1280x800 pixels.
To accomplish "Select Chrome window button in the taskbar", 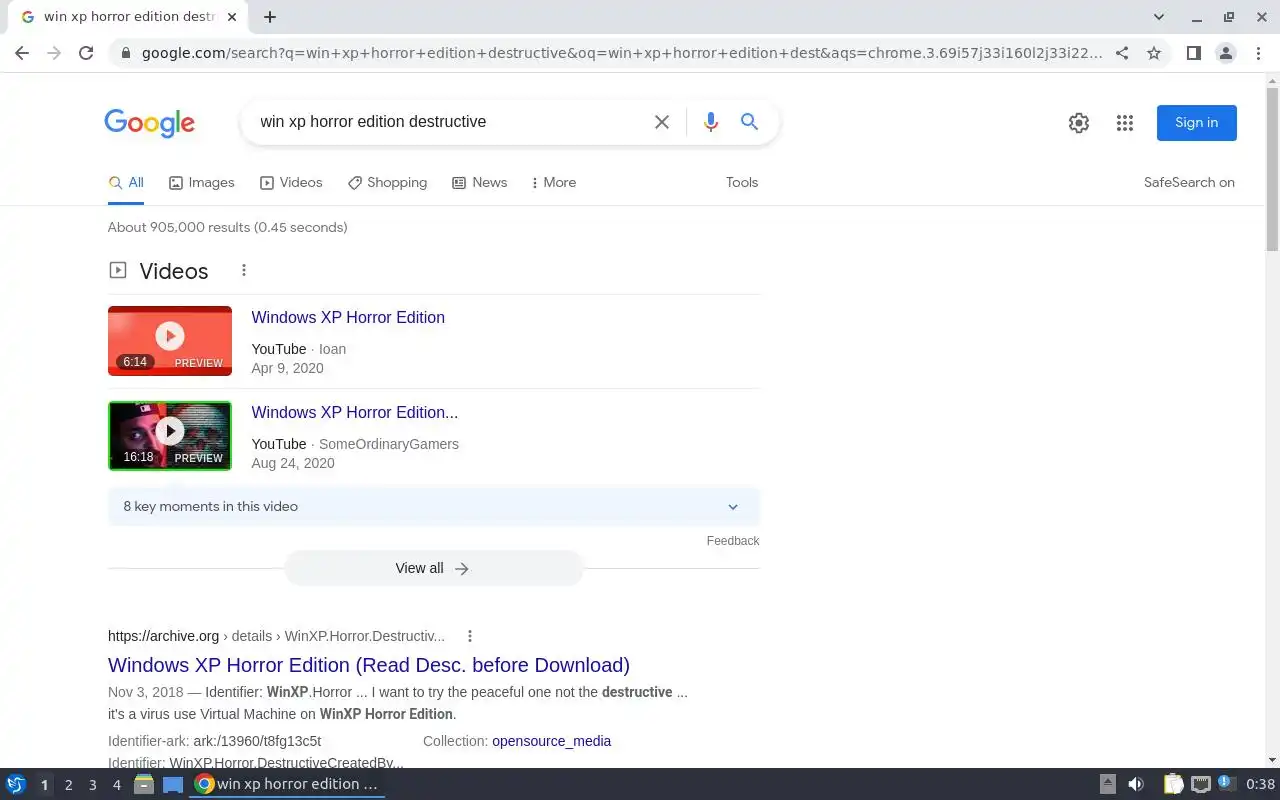I will tap(288, 784).
